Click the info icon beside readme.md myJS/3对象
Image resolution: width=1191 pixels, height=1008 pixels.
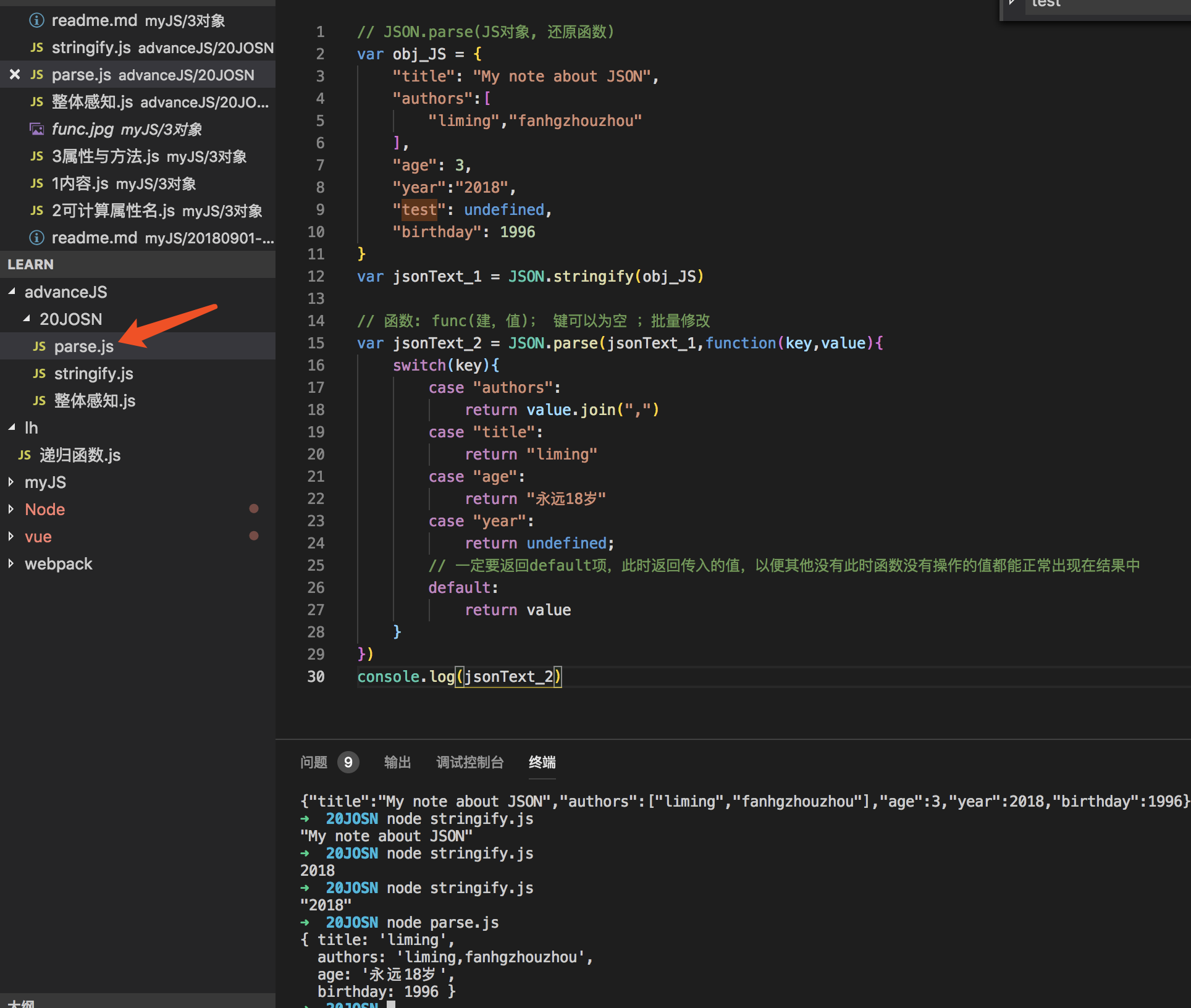pyautogui.click(x=37, y=20)
